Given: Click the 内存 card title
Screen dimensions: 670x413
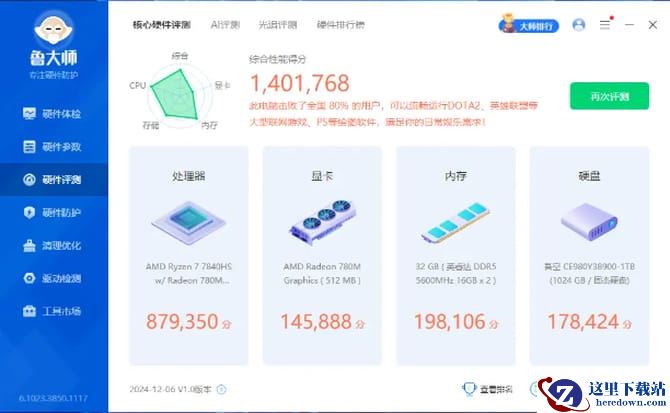Looking at the screenshot, I should [x=455, y=176].
